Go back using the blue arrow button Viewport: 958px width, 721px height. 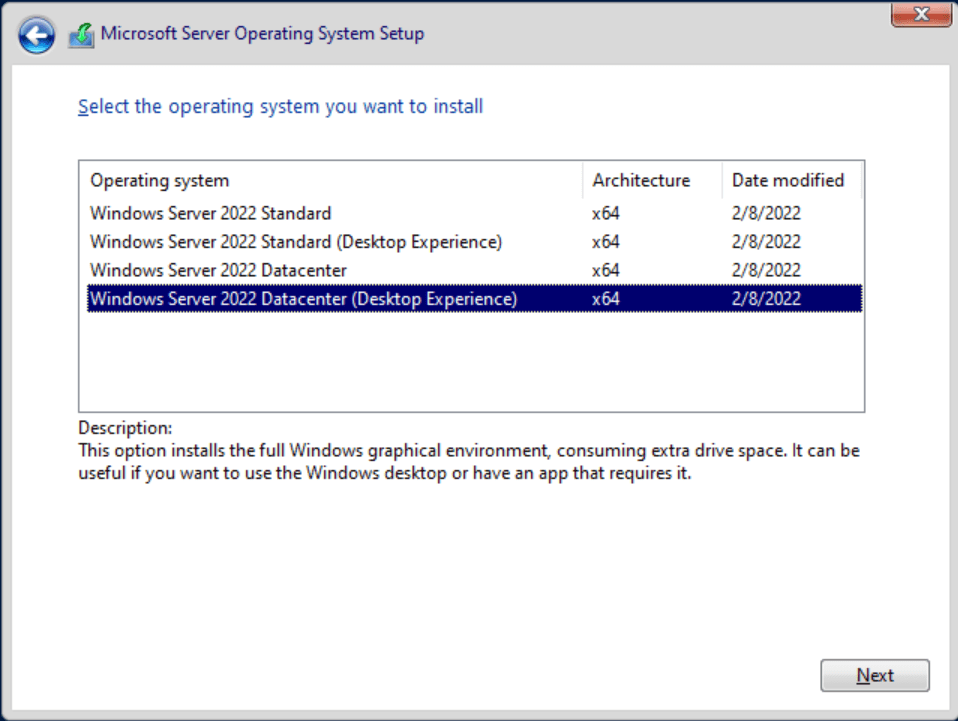[x=36, y=35]
